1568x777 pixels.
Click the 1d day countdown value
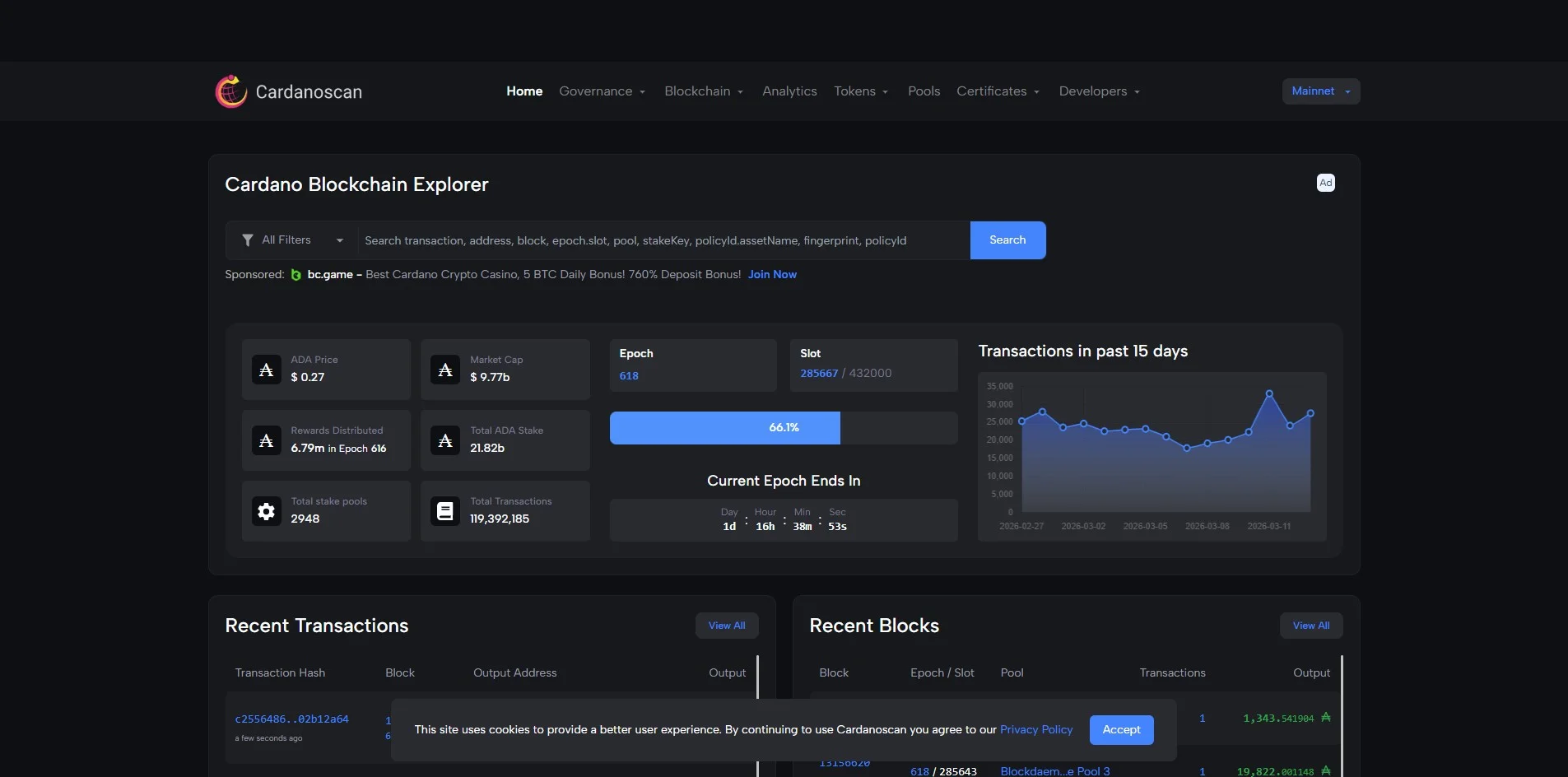tap(729, 527)
